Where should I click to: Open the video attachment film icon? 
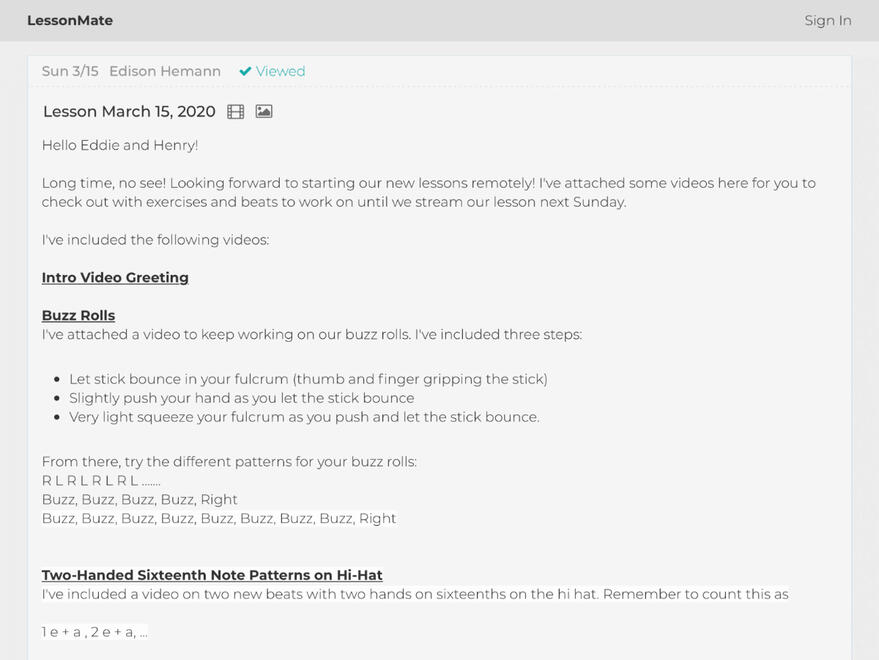click(236, 112)
